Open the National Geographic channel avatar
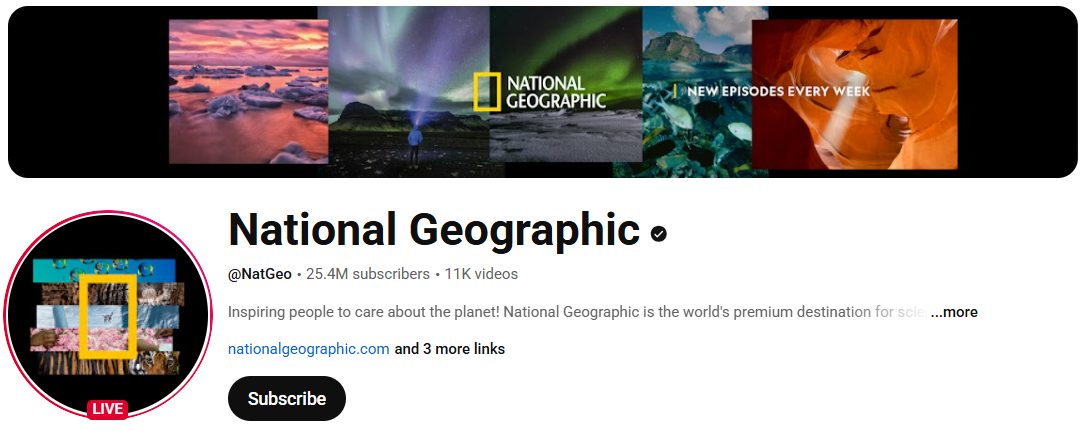The height and width of the screenshot is (431, 1088). coord(108,315)
